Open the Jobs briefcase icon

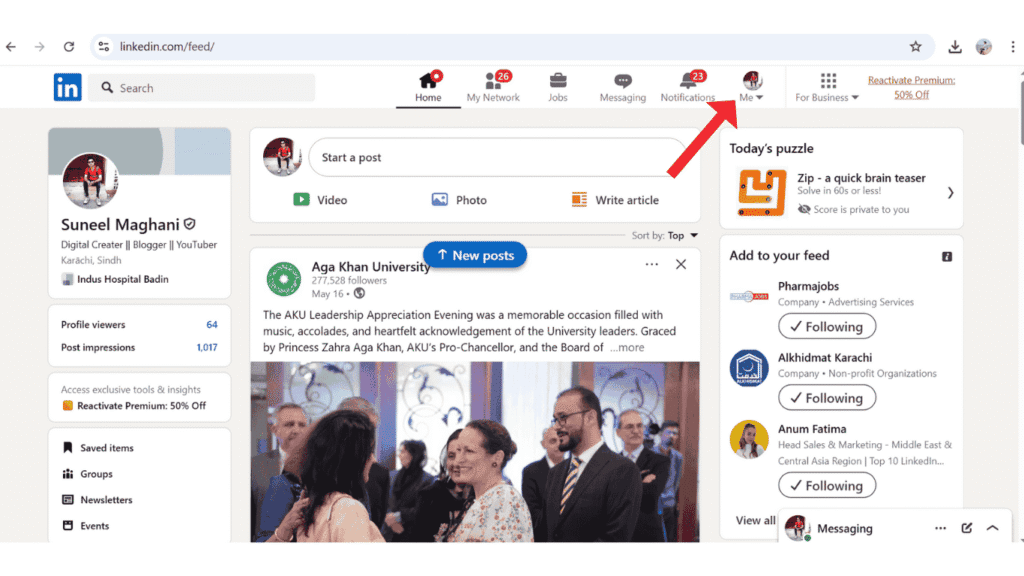click(x=558, y=82)
